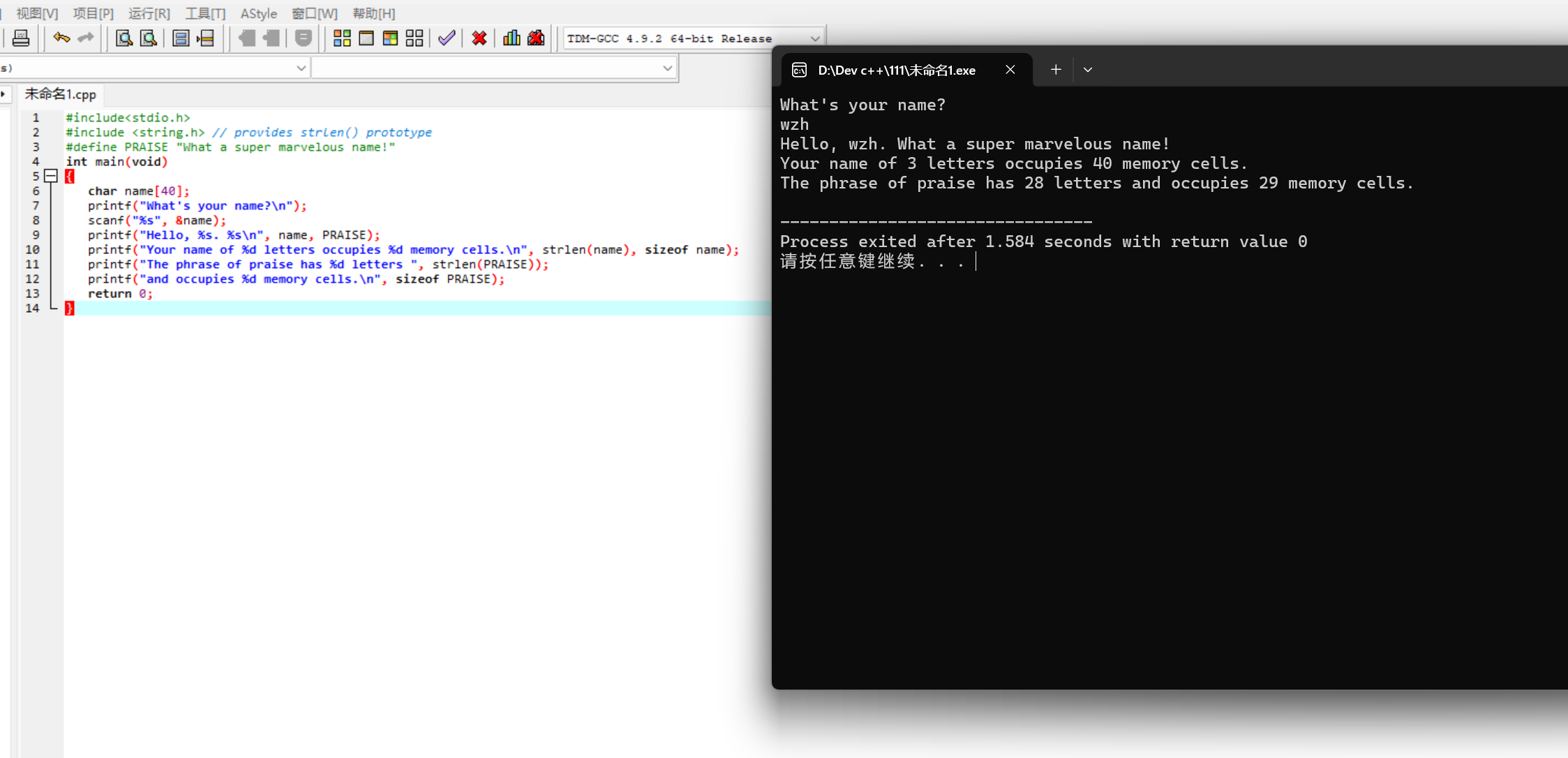Close the 未命名1.exe console tab
The height and width of the screenshot is (758, 1568).
pyautogui.click(x=1010, y=70)
